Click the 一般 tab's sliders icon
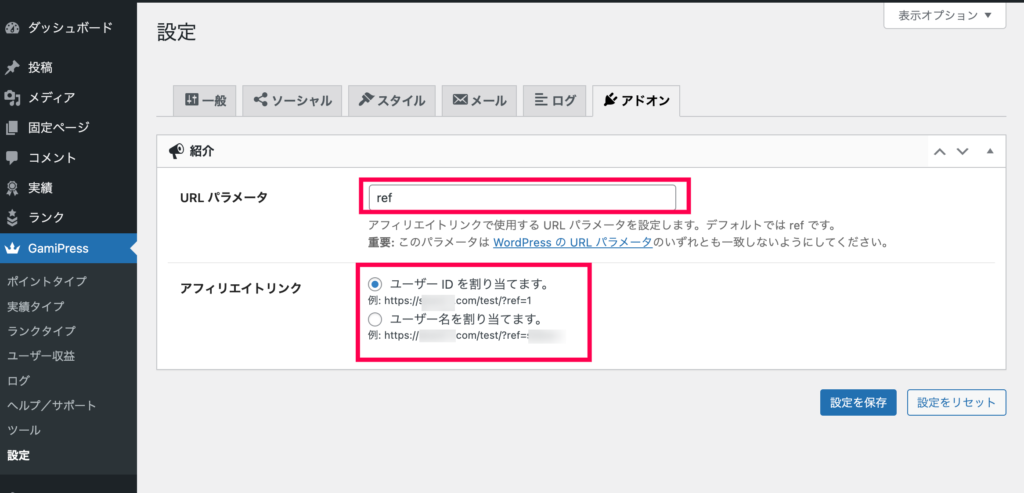The height and width of the screenshot is (493, 1024). coord(192,100)
